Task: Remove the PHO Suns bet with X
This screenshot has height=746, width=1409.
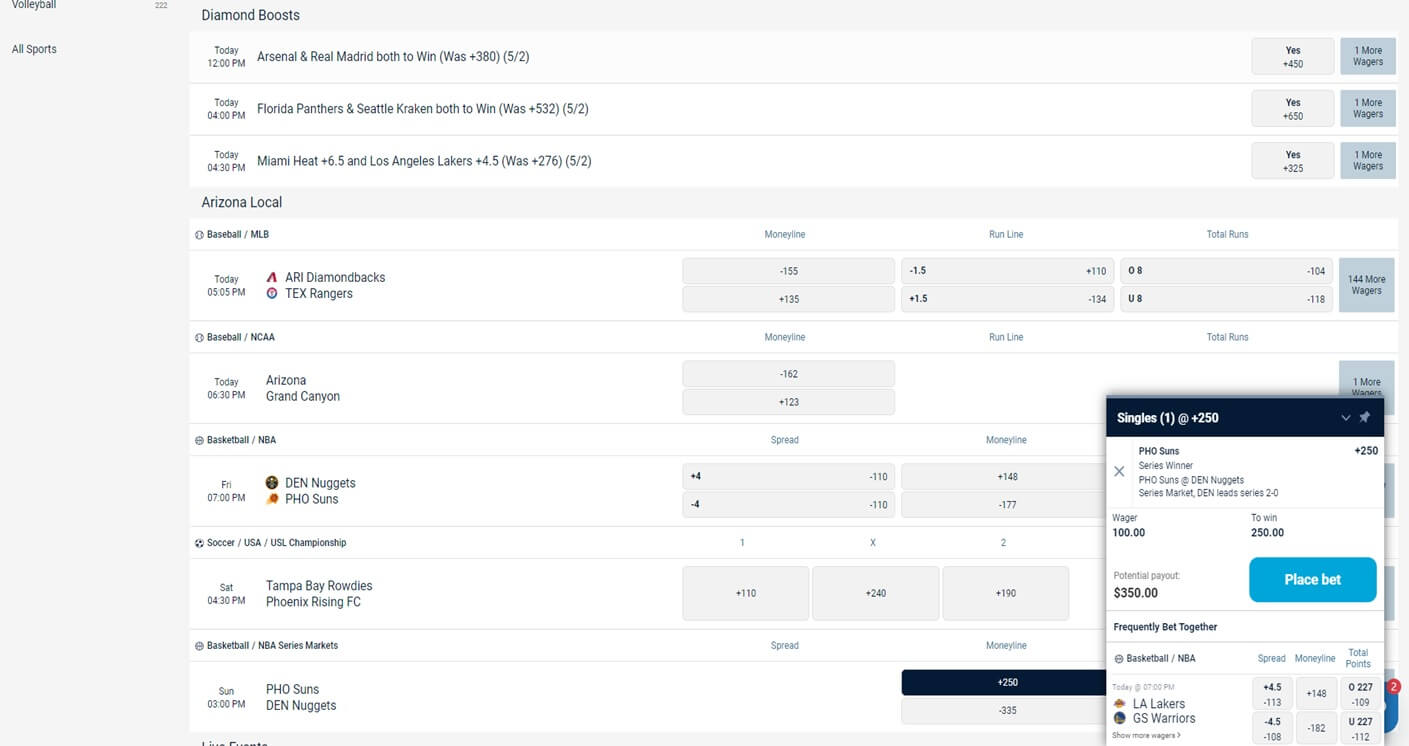Action: 1119,472
